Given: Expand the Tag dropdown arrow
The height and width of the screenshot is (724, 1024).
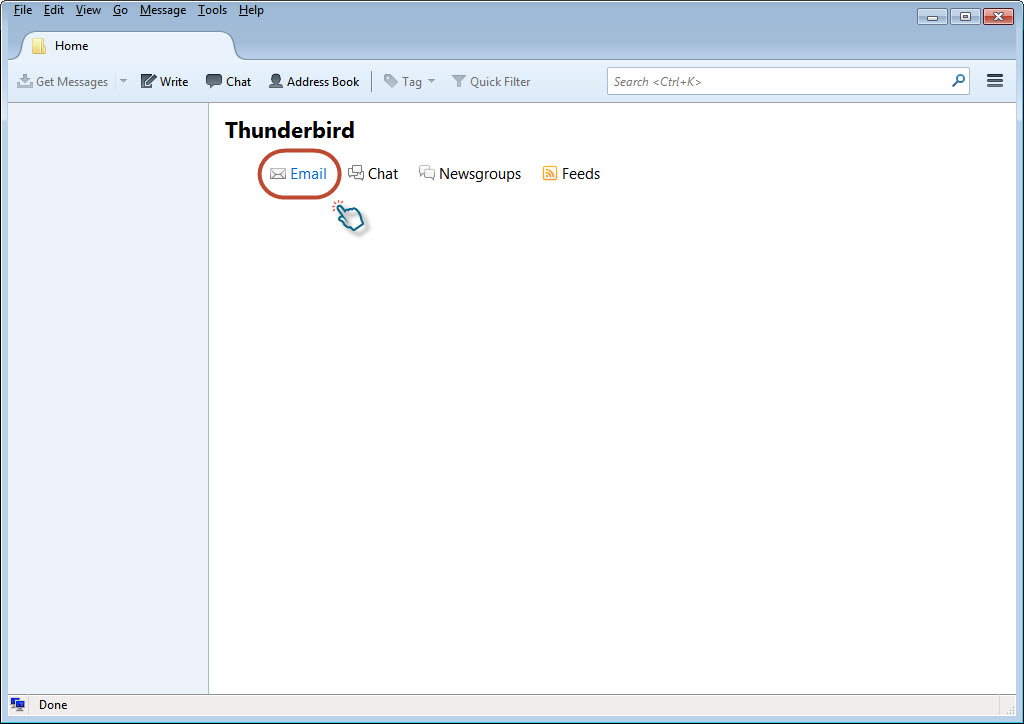Looking at the screenshot, I should pyautogui.click(x=432, y=81).
